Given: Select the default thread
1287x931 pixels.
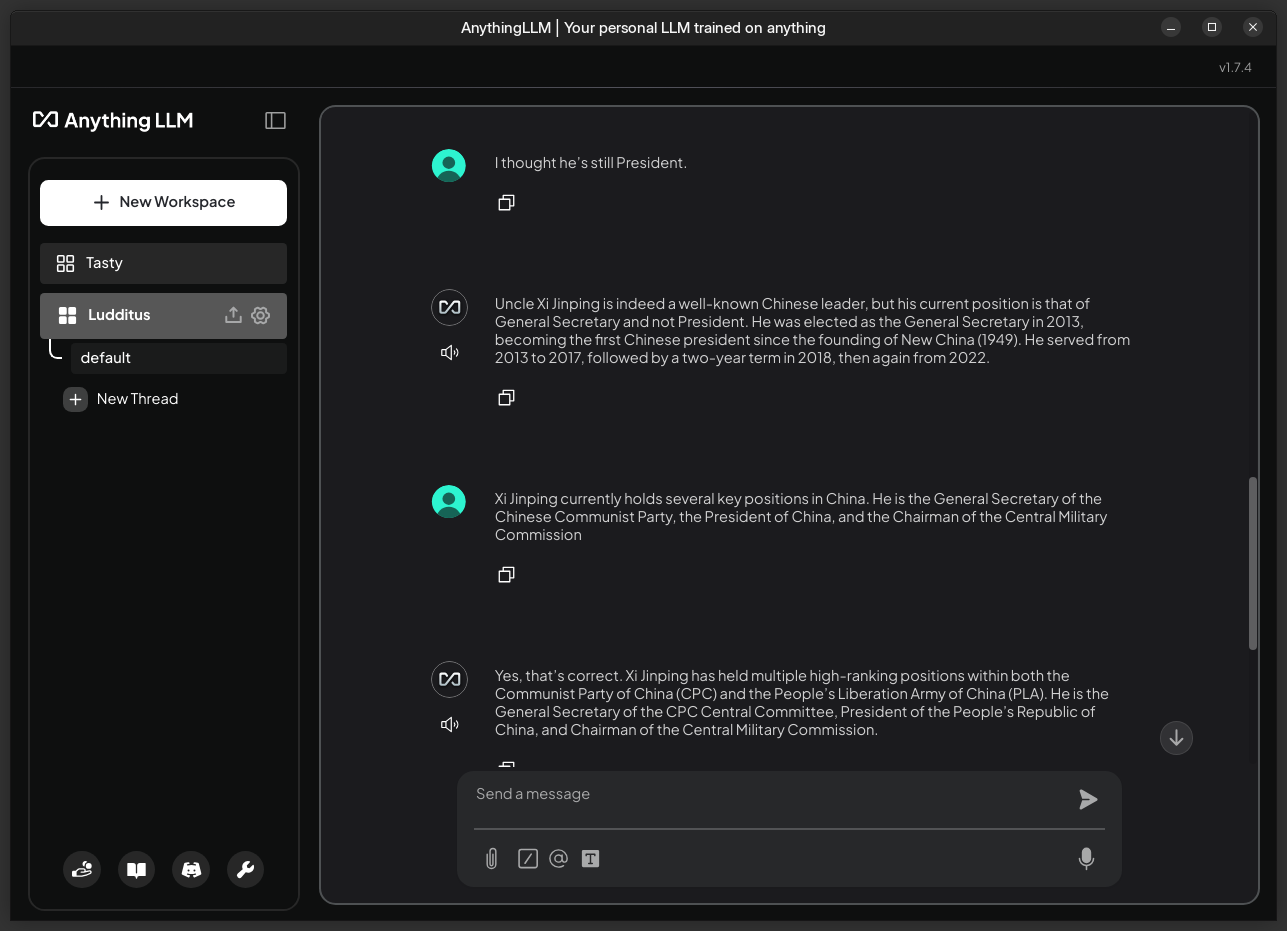Looking at the screenshot, I should coord(177,358).
